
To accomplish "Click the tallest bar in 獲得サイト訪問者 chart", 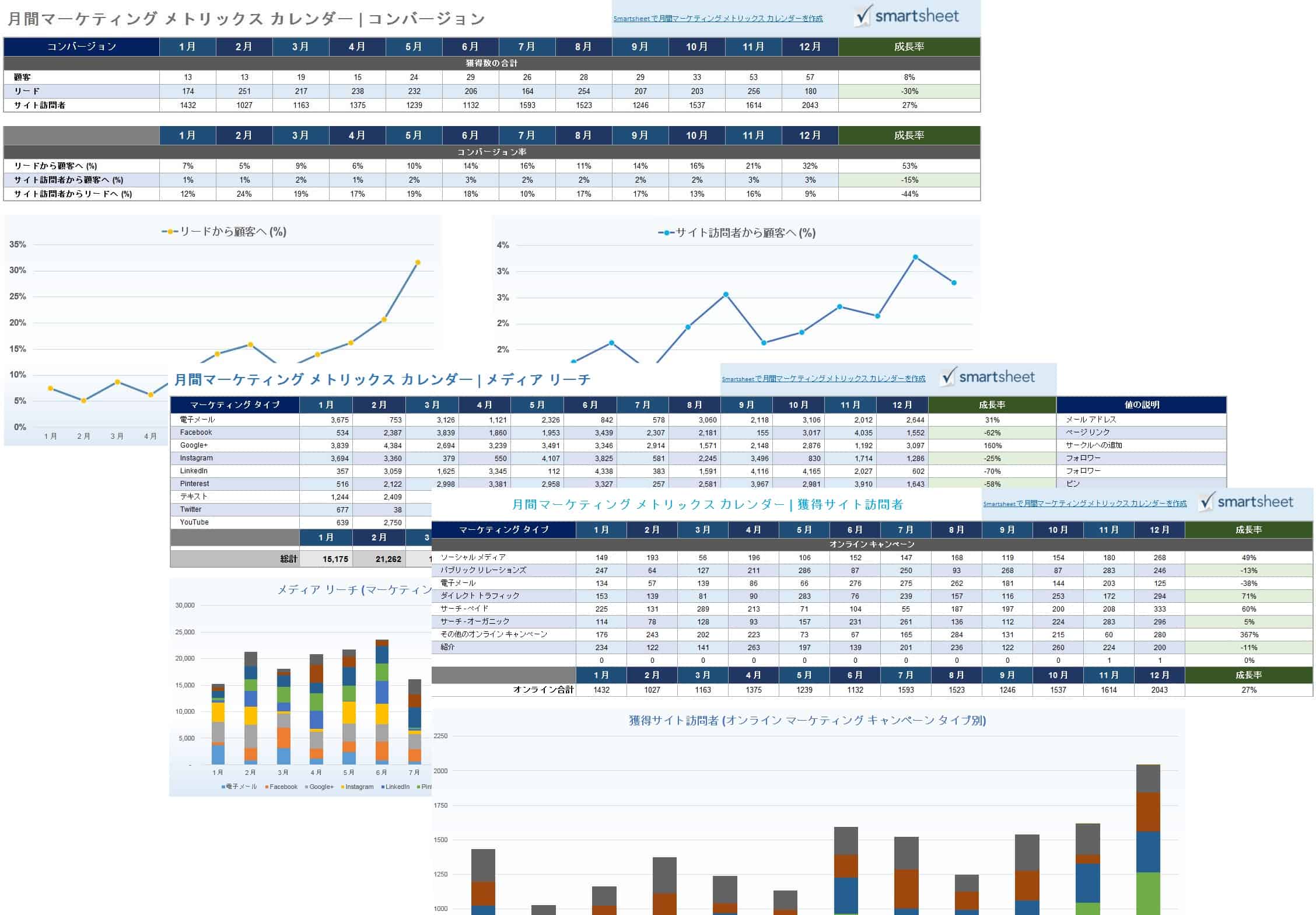I will (1148, 840).
